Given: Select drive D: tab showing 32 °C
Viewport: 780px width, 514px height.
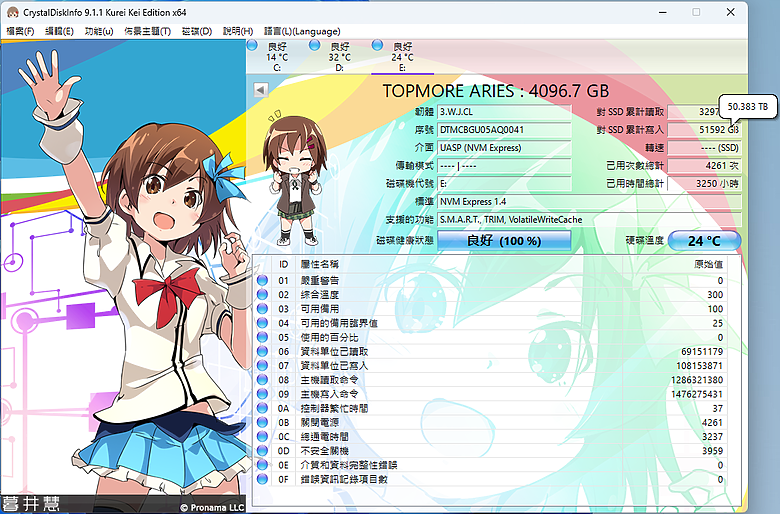Looking at the screenshot, I should tap(340, 57).
